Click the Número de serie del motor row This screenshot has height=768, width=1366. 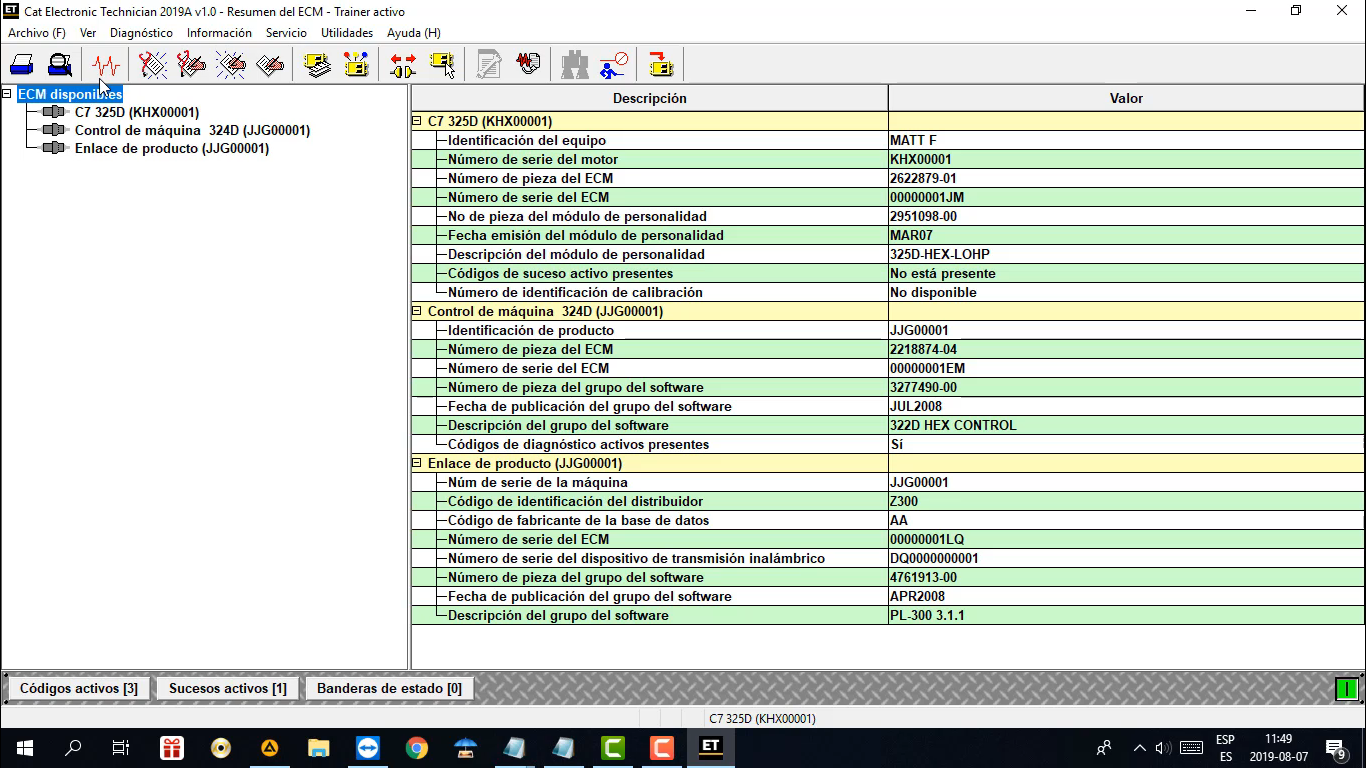pyautogui.click(x=888, y=159)
